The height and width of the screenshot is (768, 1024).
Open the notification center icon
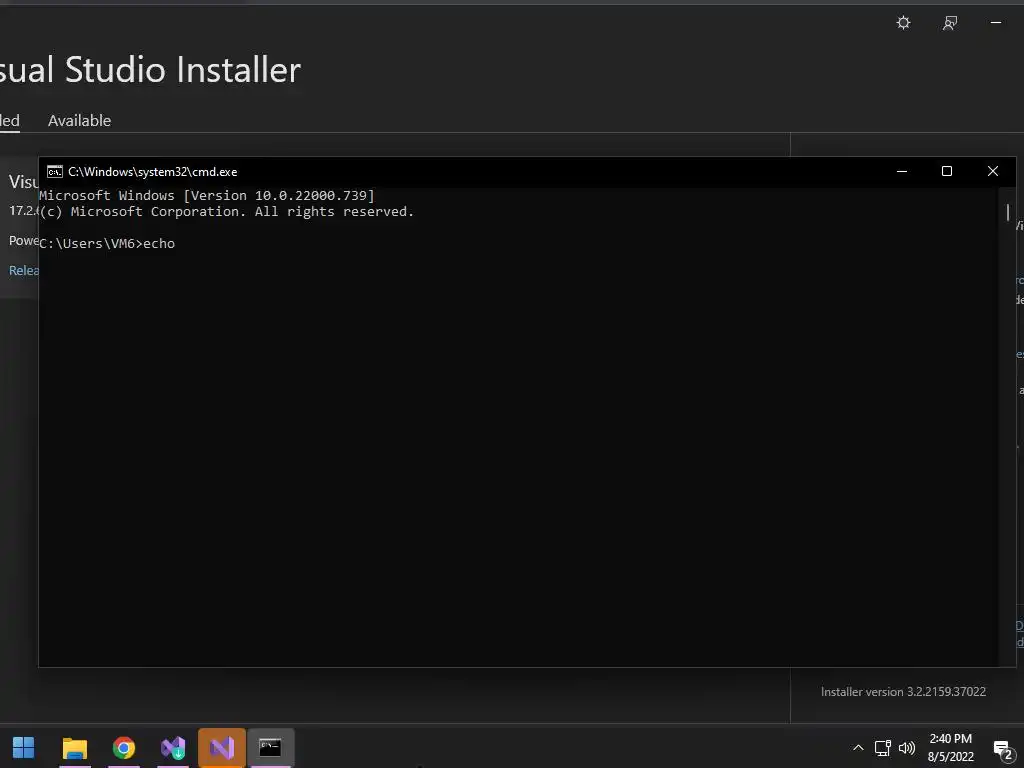tap(1003, 749)
